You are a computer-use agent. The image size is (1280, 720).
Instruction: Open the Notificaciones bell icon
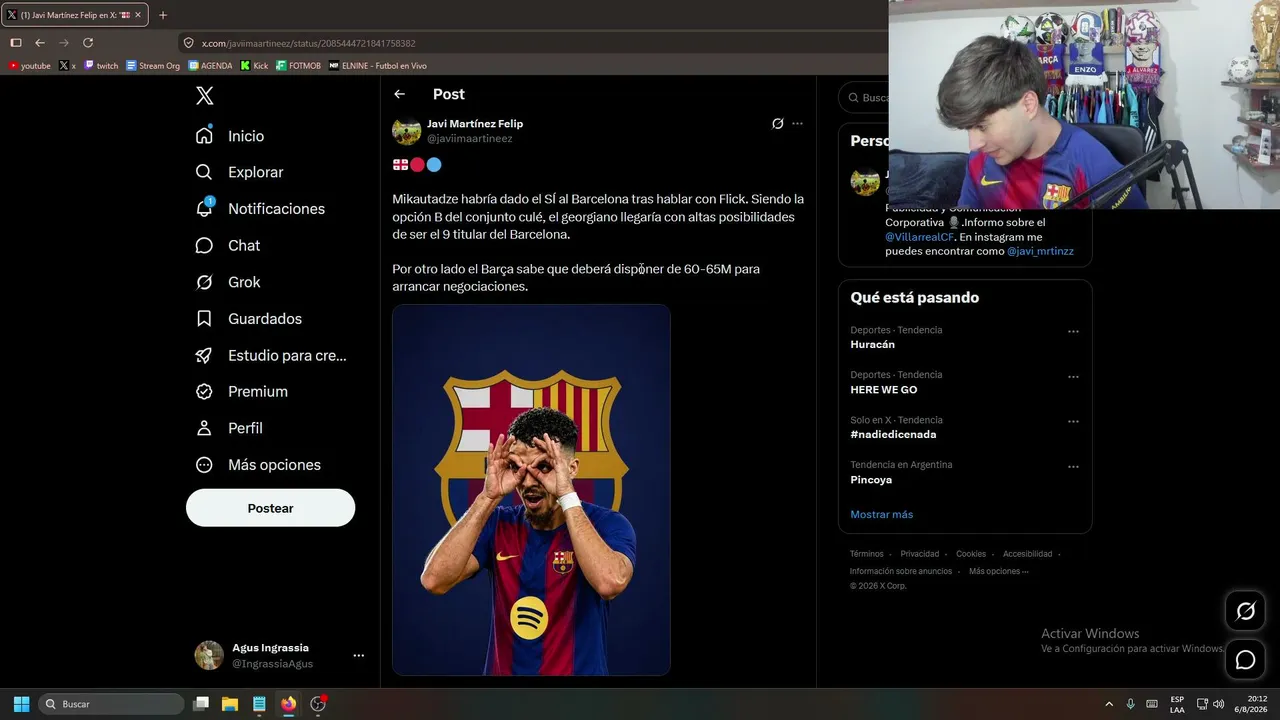(x=204, y=208)
